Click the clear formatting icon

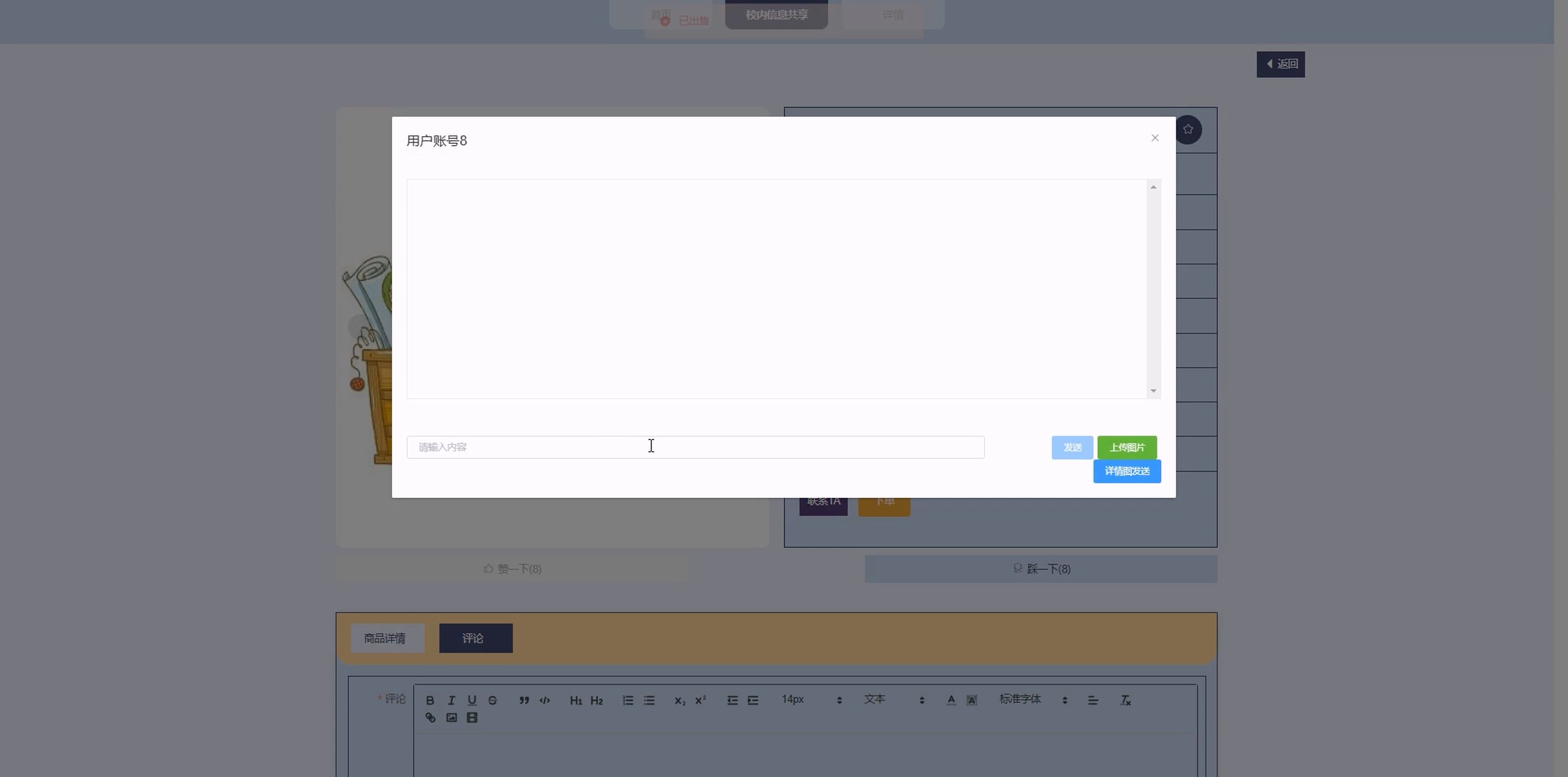(x=1126, y=701)
